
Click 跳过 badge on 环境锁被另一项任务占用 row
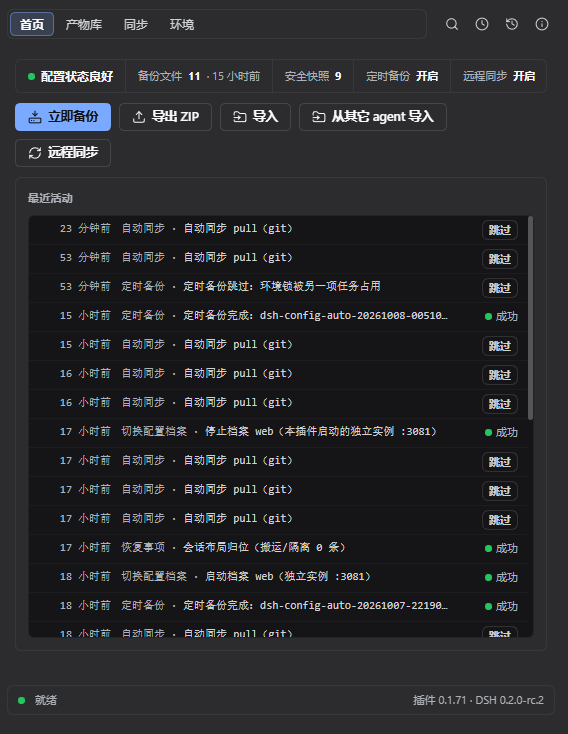tap(500, 288)
